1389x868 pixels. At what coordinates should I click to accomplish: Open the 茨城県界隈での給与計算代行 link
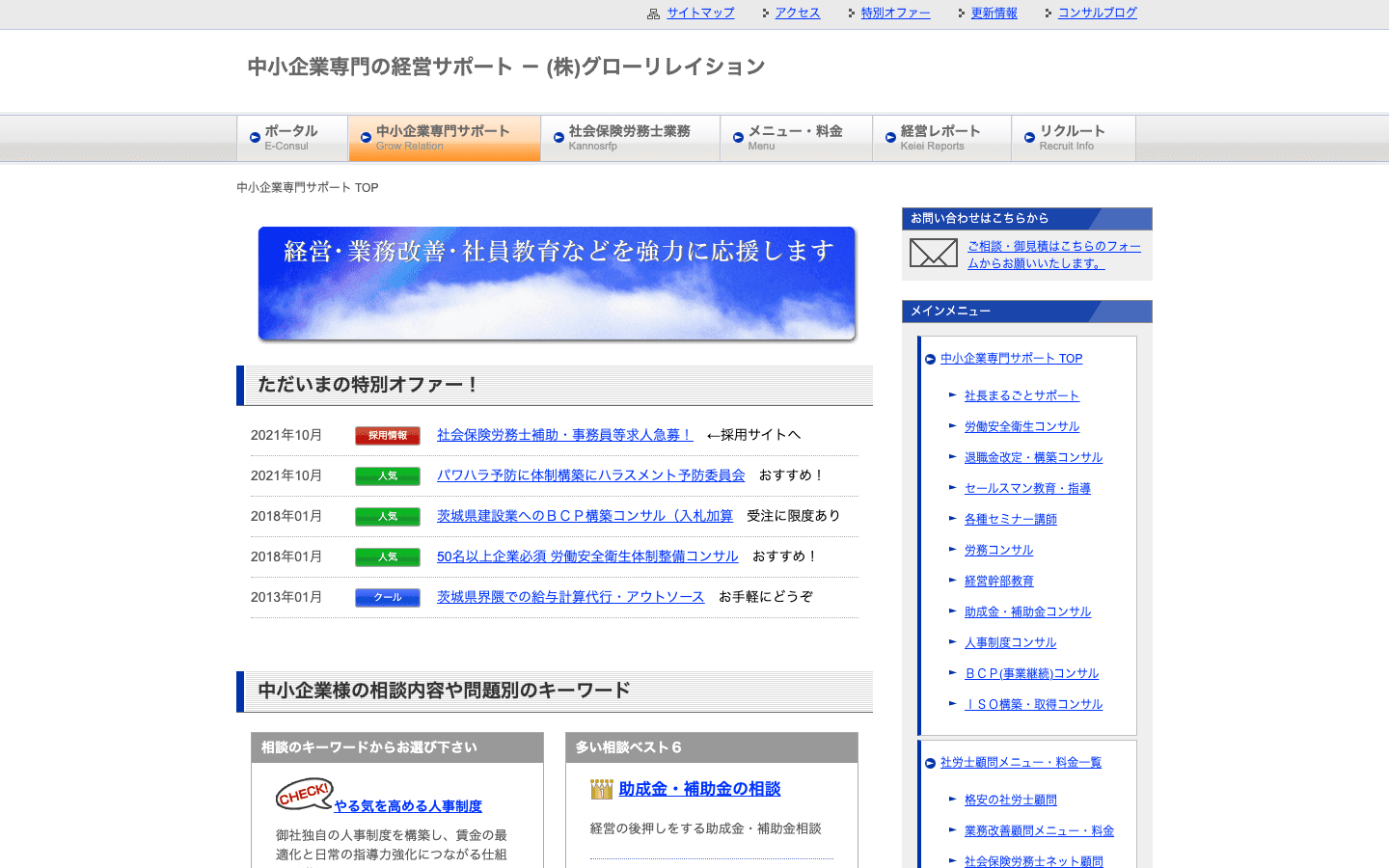coord(571,597)
